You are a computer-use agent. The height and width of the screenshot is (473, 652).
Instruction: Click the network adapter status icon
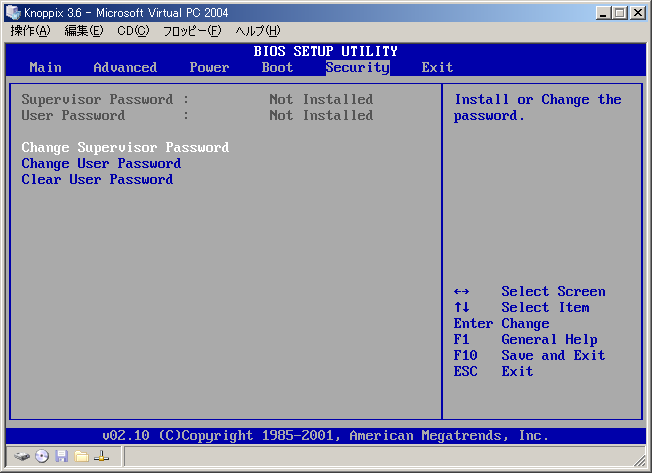[x=102, y=456]
